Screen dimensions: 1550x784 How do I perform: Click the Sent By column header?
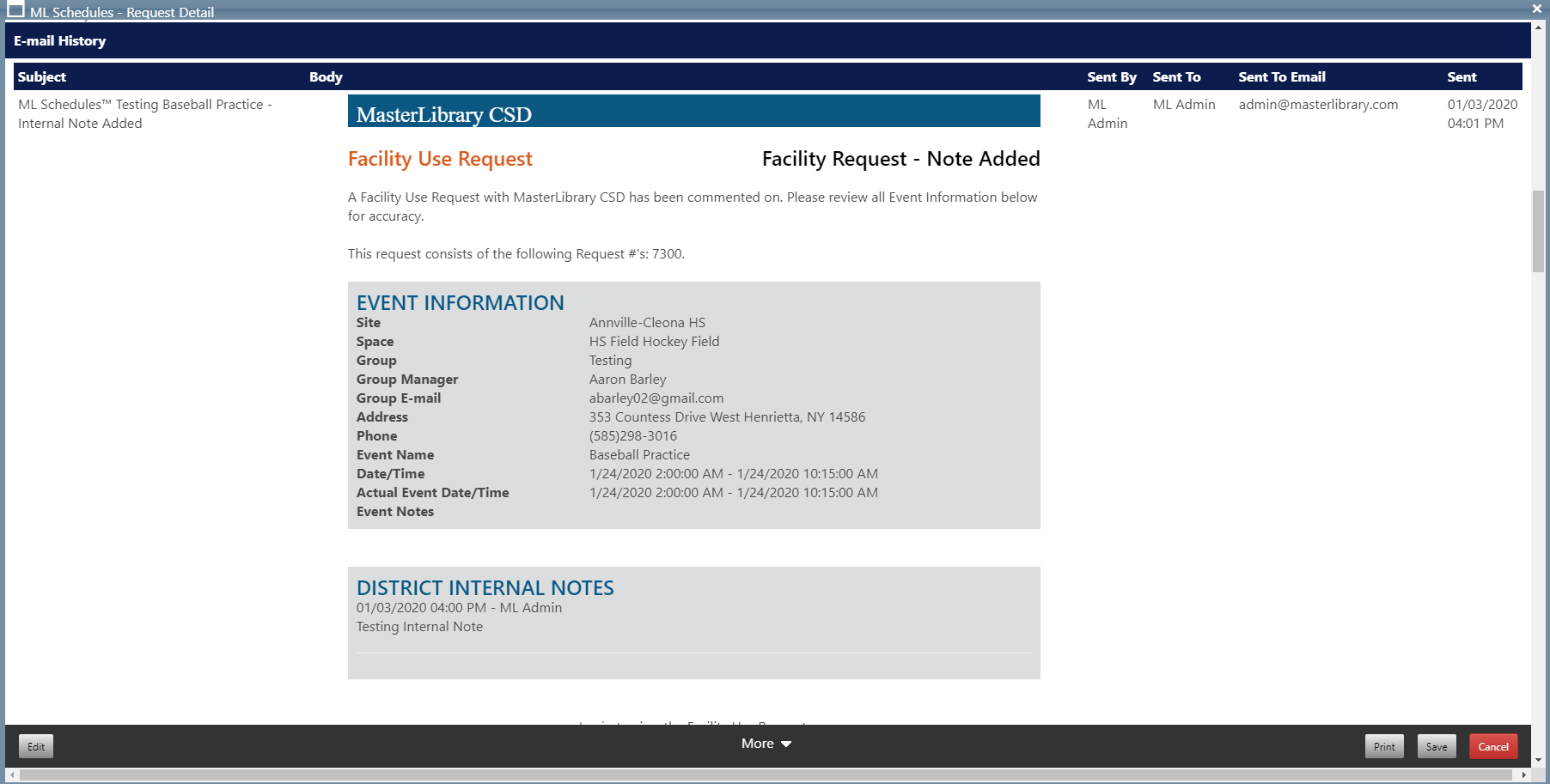[1112, 76]
